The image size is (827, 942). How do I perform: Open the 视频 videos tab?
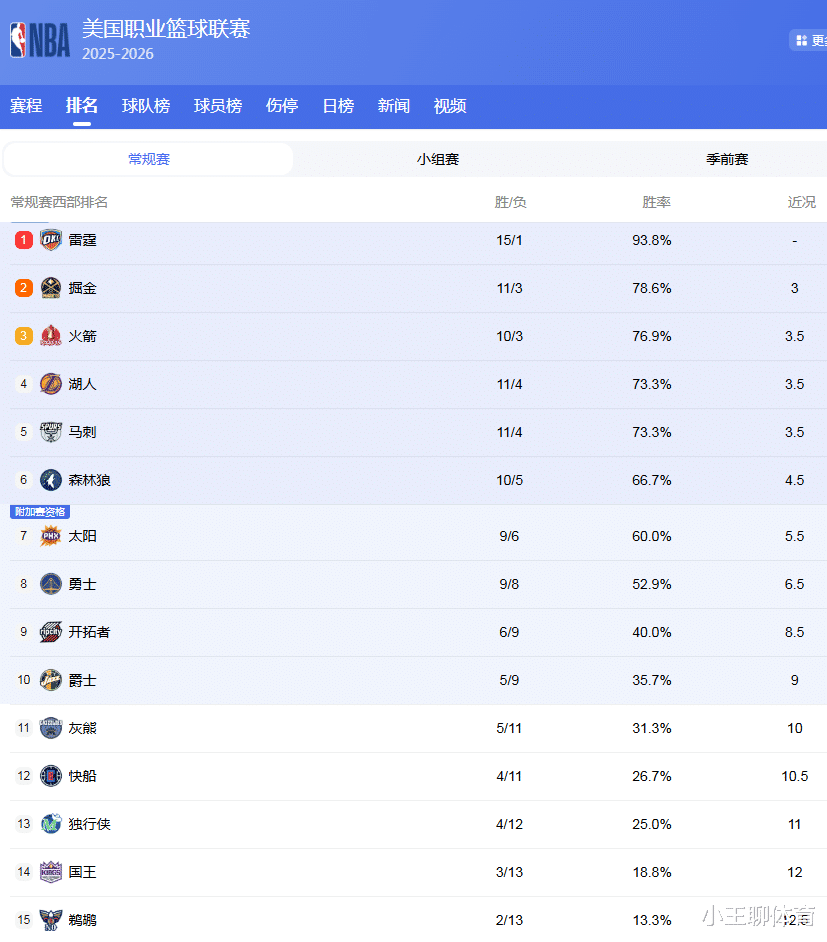click(x=450, y=106)
